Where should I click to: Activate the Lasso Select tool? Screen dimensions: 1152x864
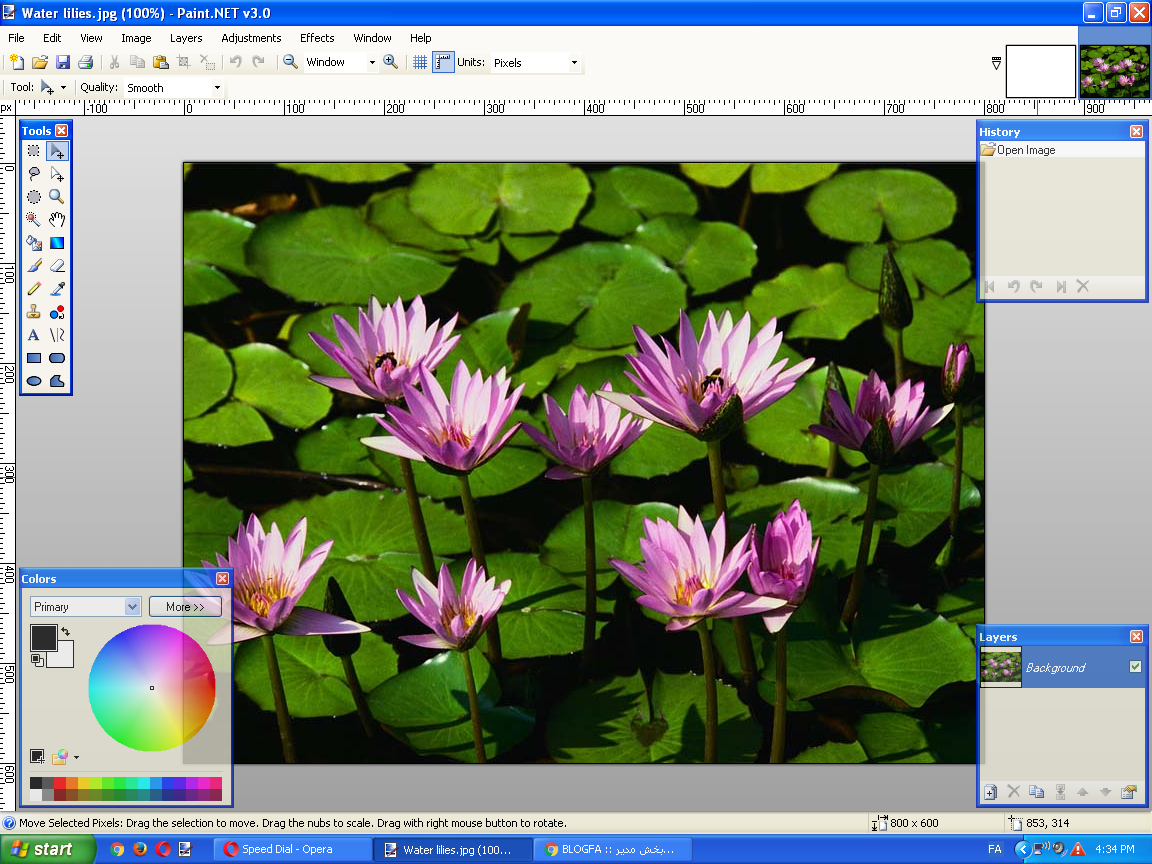click(x=33, y=174)
